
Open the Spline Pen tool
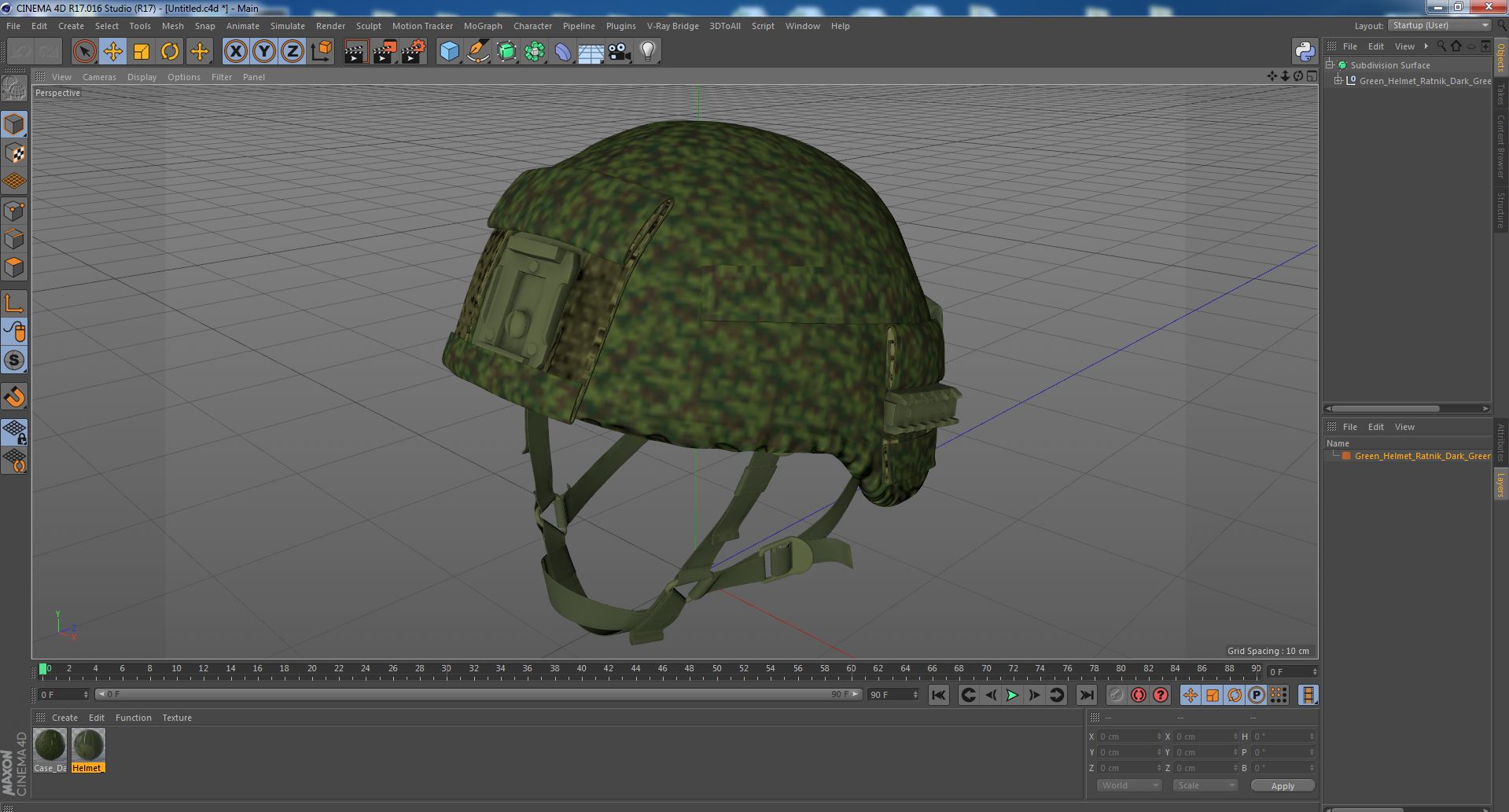477,52
